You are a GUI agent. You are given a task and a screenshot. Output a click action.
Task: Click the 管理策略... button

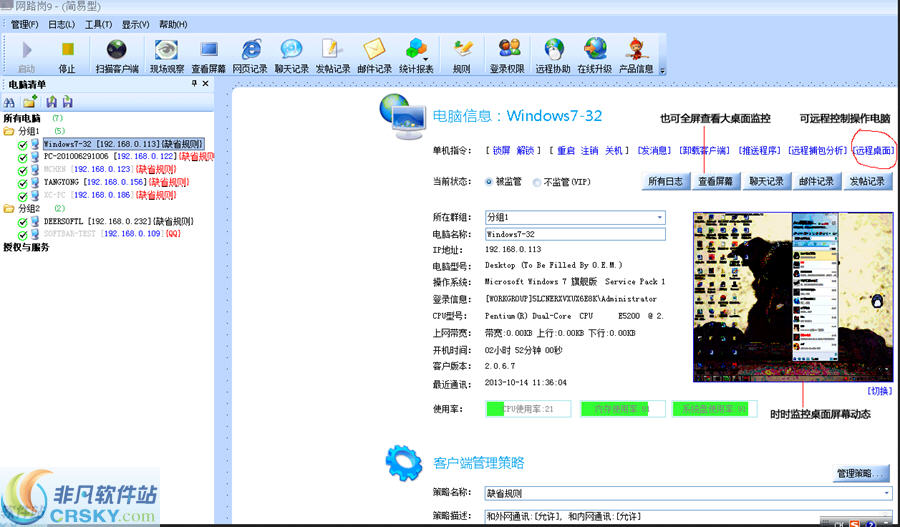point(861,474)
